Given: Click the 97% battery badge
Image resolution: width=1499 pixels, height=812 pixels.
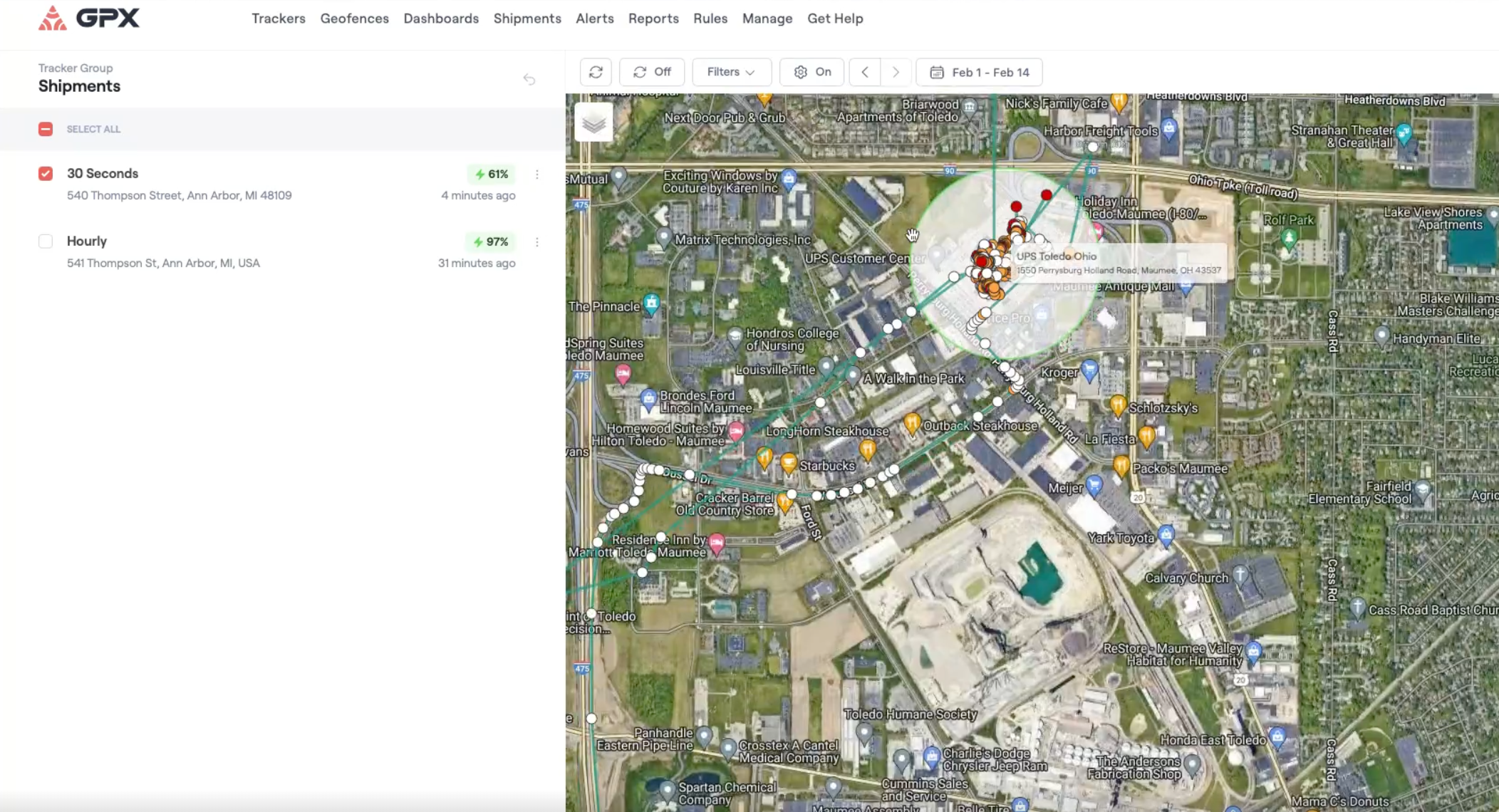Looking at the screenshot, I should tap(492, 241).
